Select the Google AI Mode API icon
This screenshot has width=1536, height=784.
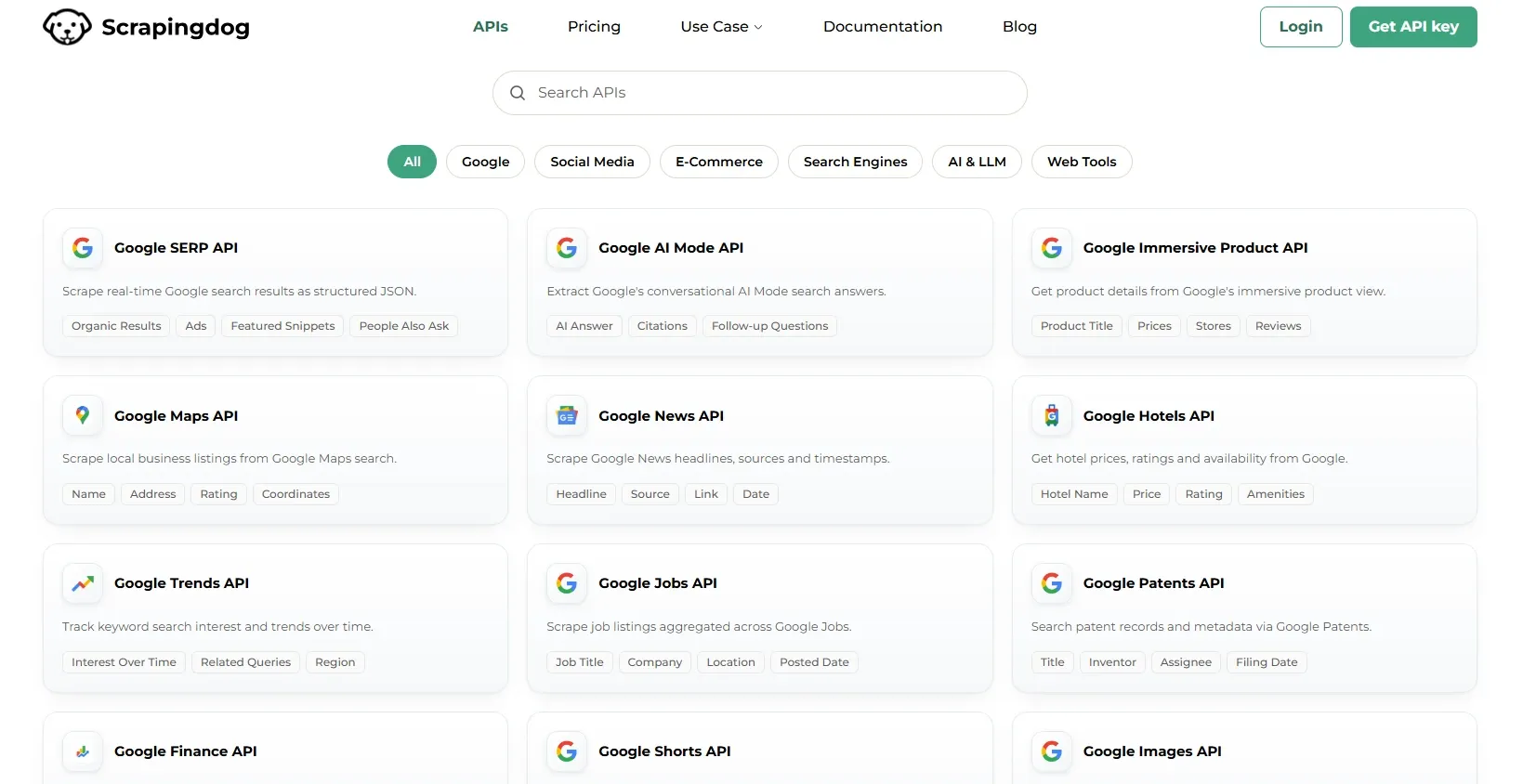coord(567,248)
